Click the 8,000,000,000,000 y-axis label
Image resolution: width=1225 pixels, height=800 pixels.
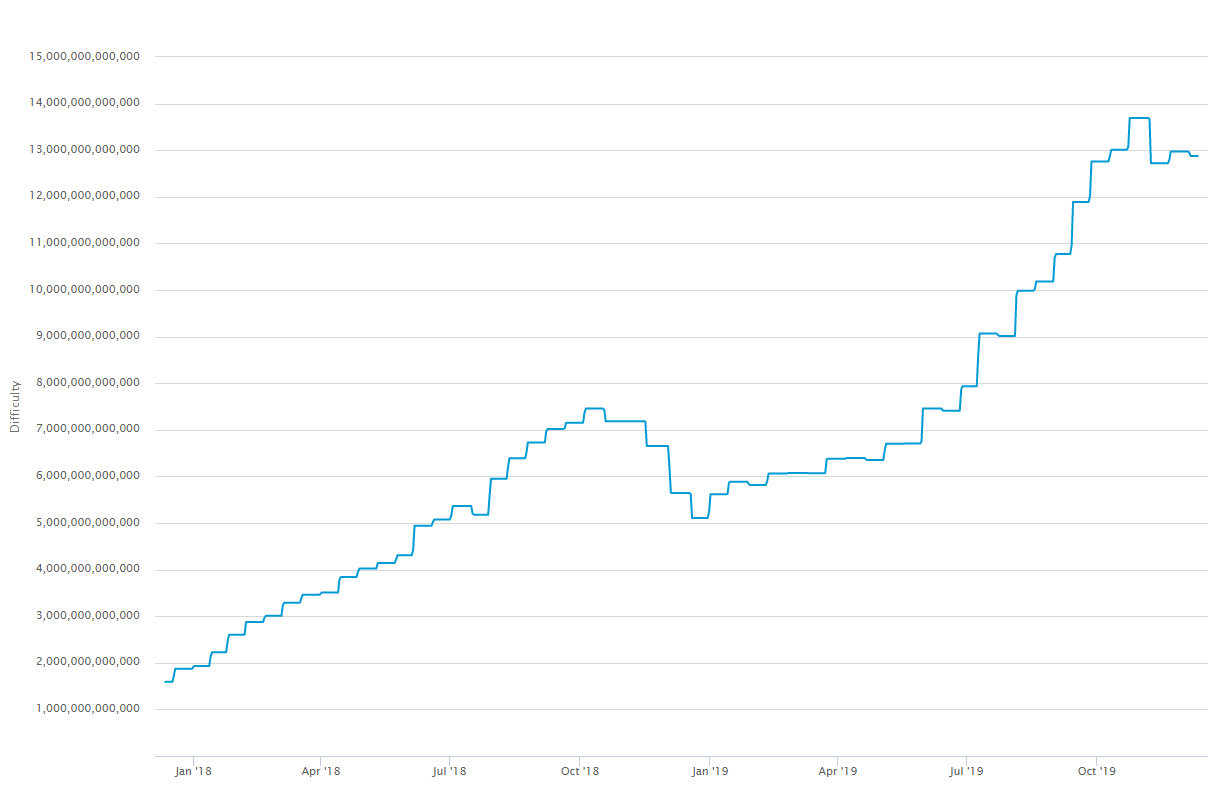[88, 383]
